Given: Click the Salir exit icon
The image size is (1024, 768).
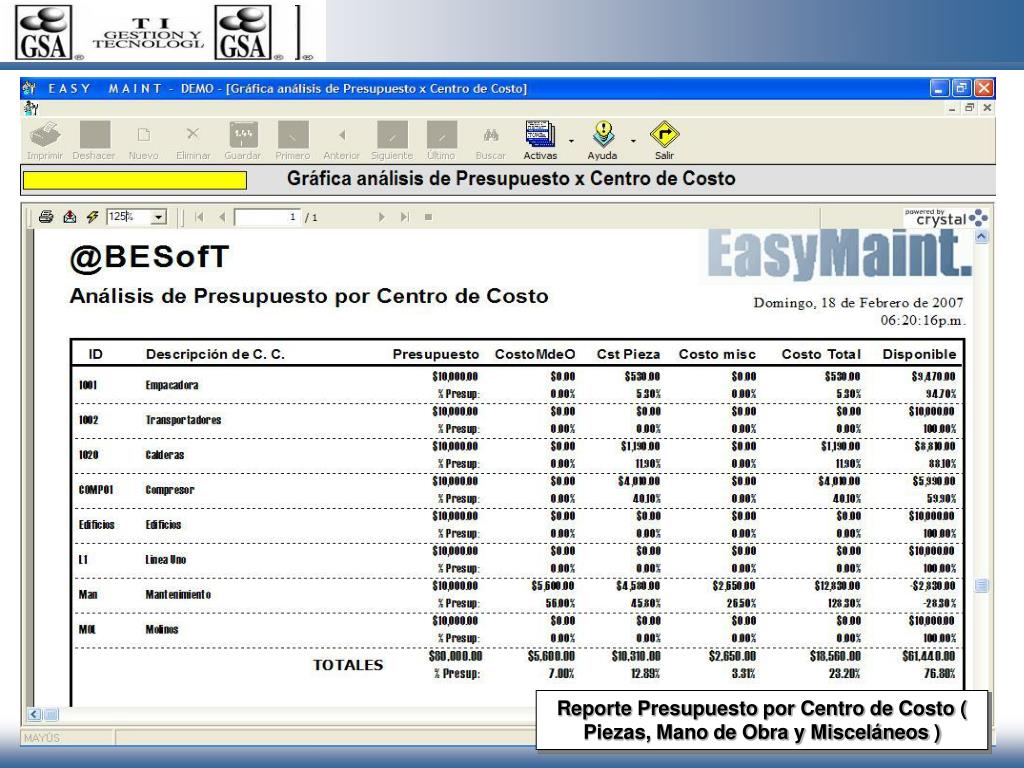Looking at the screenshot, I should (x=664, y=135).
